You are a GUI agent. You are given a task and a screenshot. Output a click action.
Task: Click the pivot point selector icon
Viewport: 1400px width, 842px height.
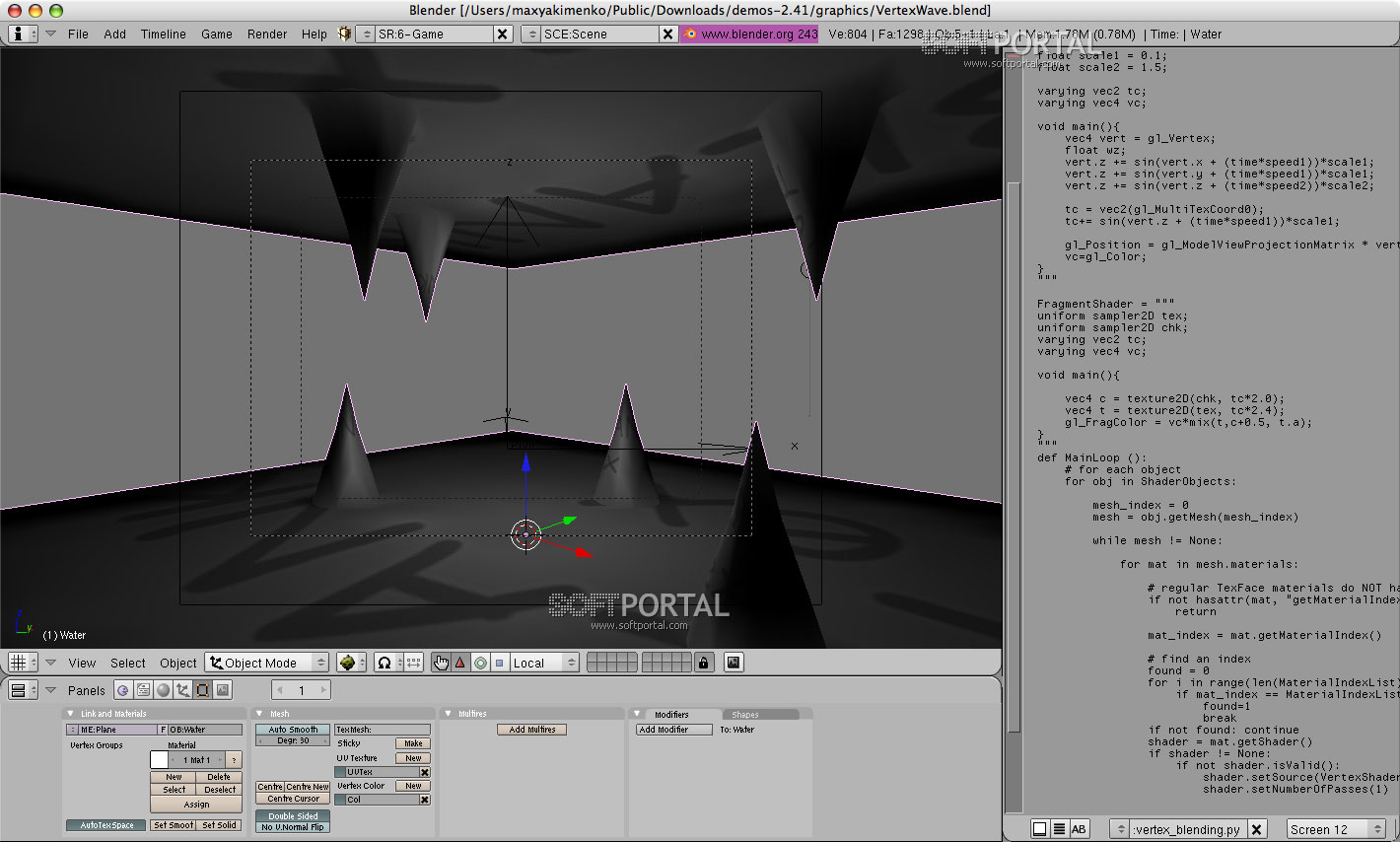pyautogui.click(x=388, y=663)
